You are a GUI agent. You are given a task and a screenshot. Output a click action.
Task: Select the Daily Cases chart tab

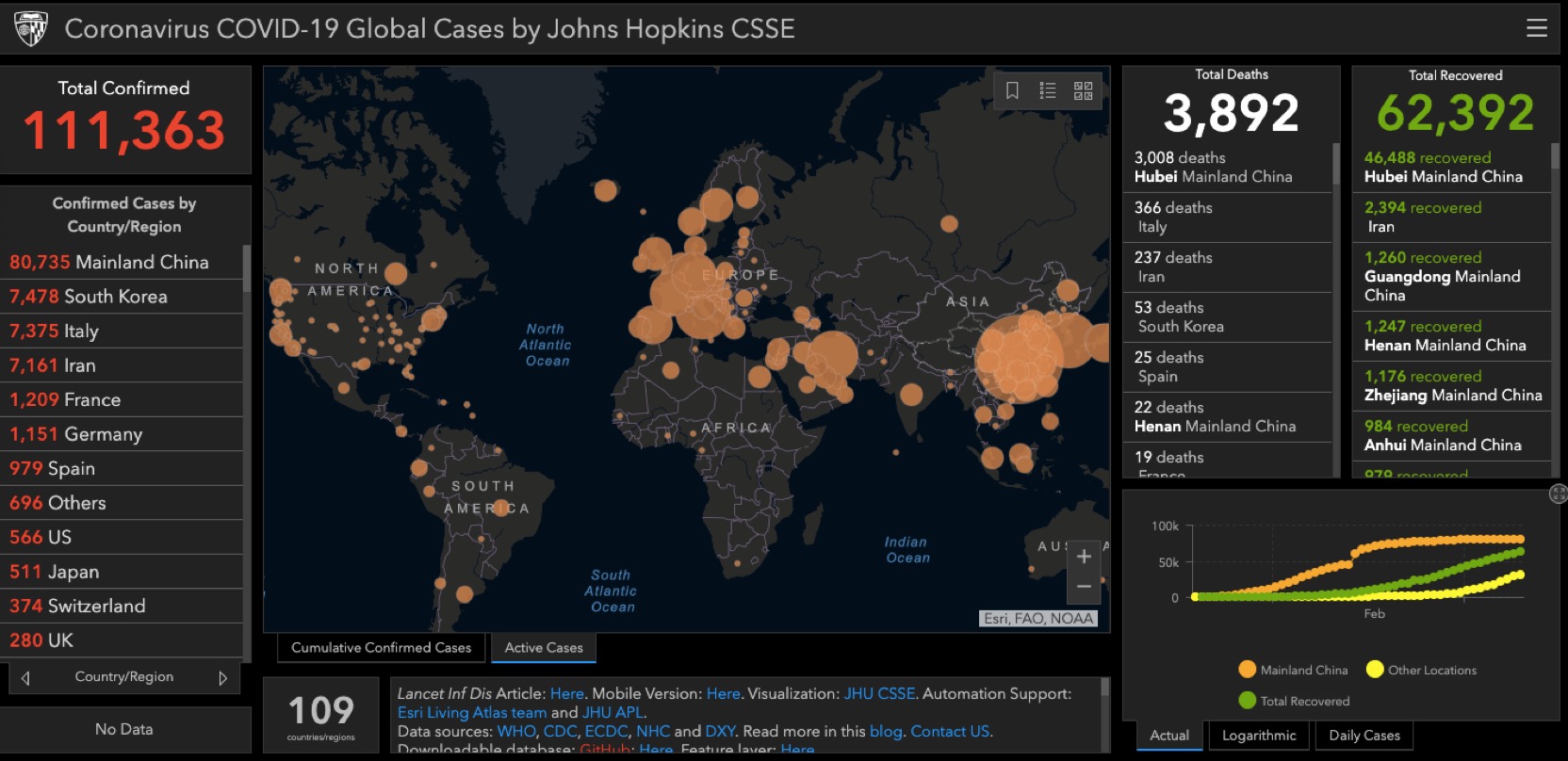tap(1364, 736)
